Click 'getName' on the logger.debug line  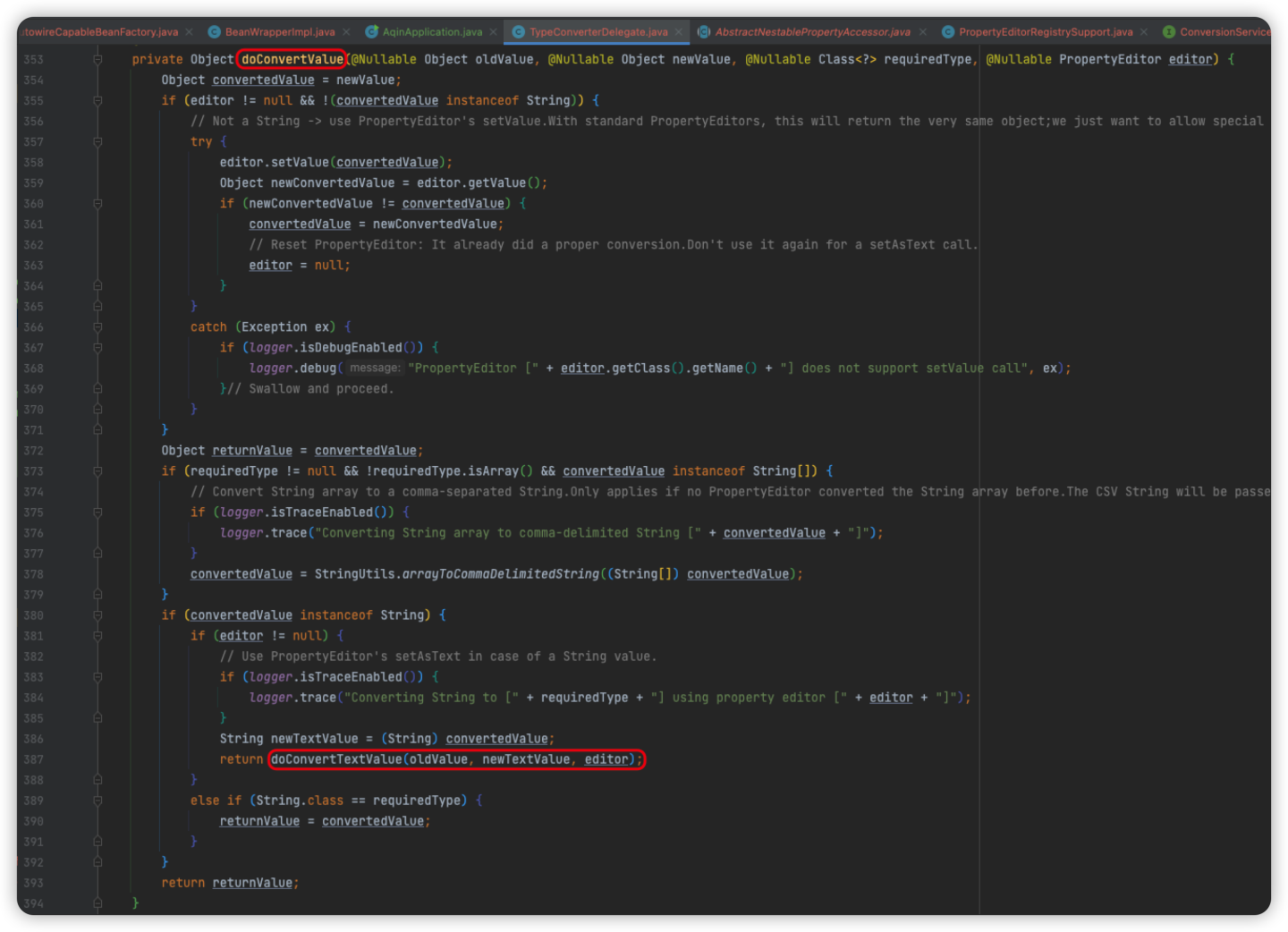(x=717, y=369)
